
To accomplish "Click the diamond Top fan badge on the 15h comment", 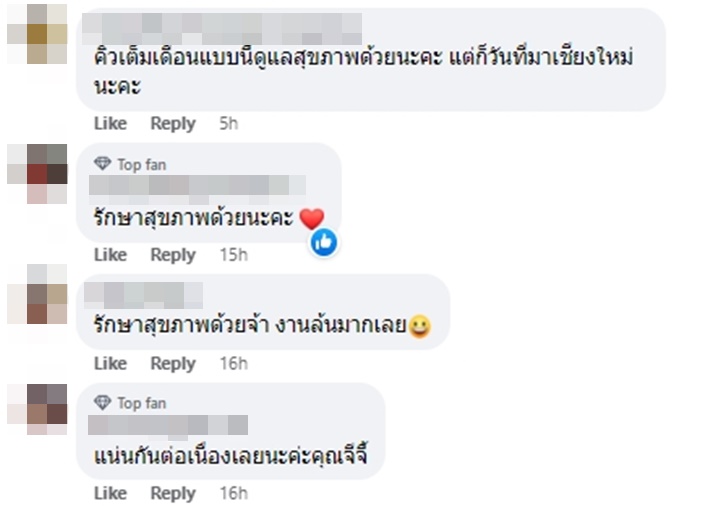I will [x=102, y=164].
